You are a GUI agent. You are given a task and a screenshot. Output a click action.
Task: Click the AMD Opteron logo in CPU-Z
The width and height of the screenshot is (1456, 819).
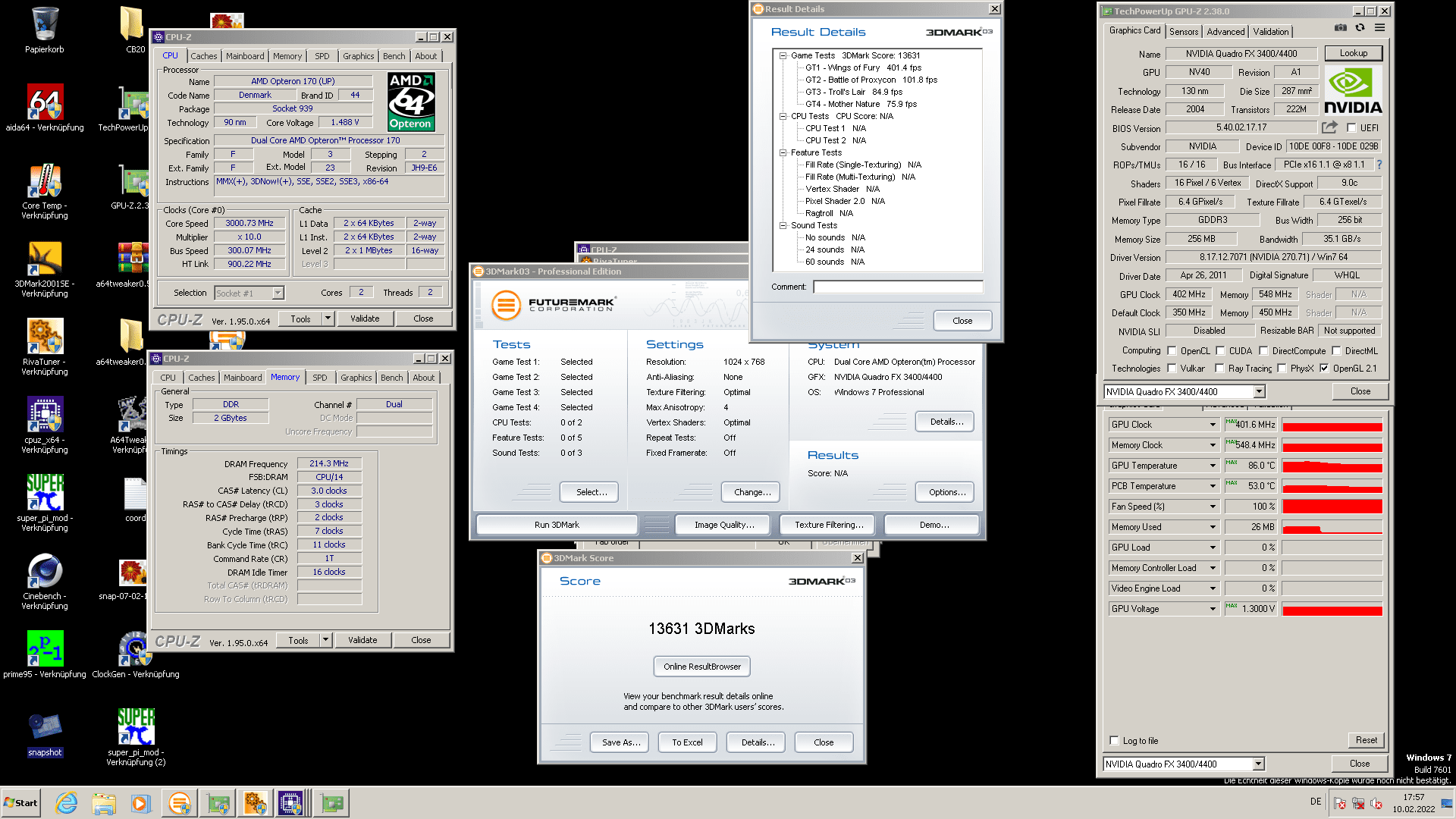click(411, 102)
